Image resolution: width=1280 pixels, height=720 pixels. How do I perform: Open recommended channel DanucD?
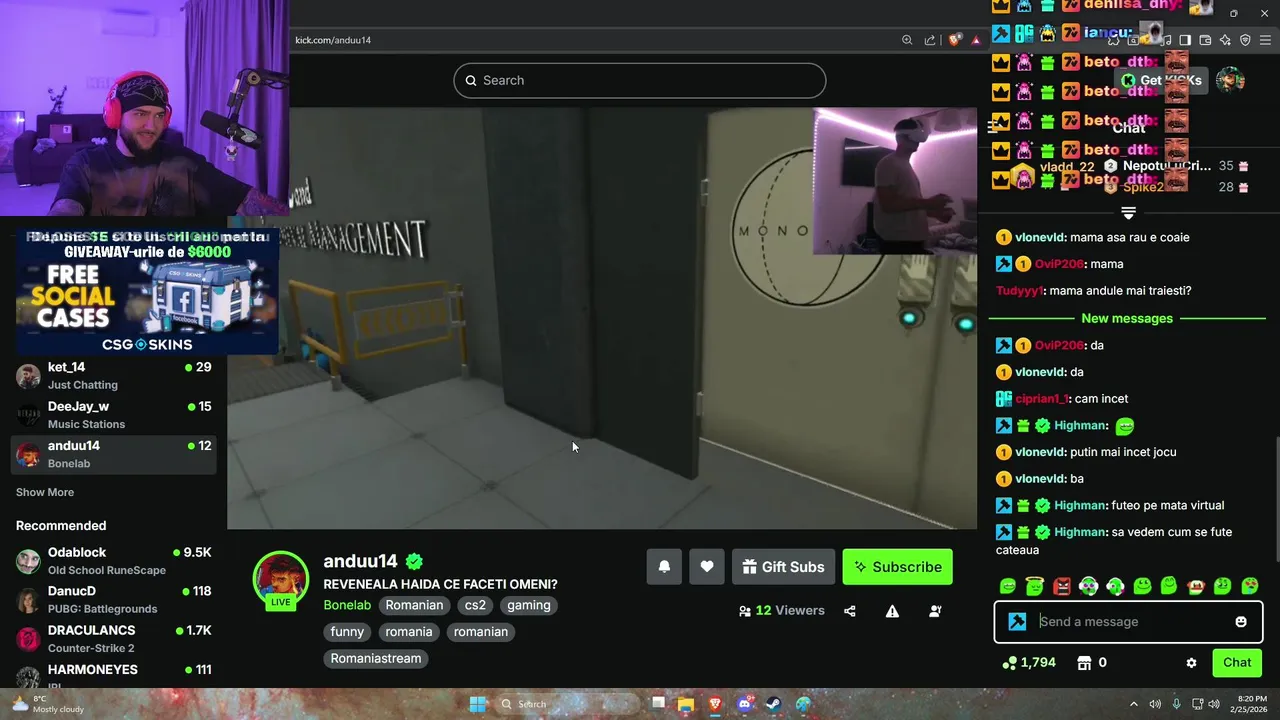113,600
